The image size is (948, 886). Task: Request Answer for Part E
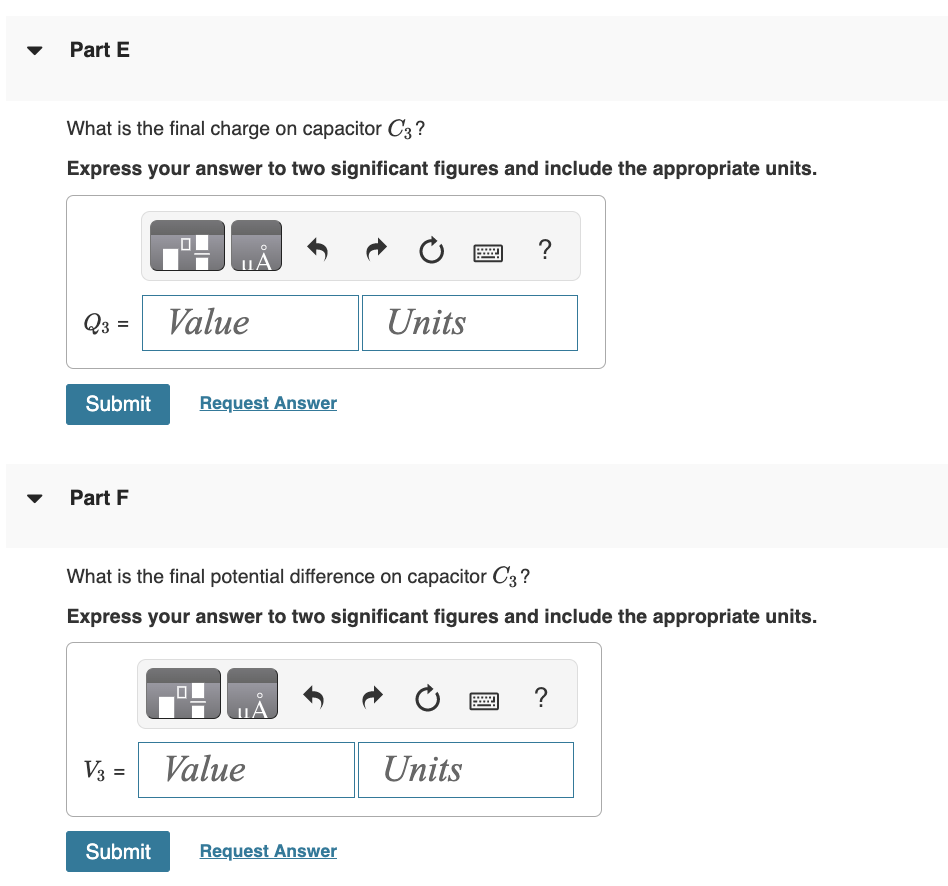[x=267, y=402]
